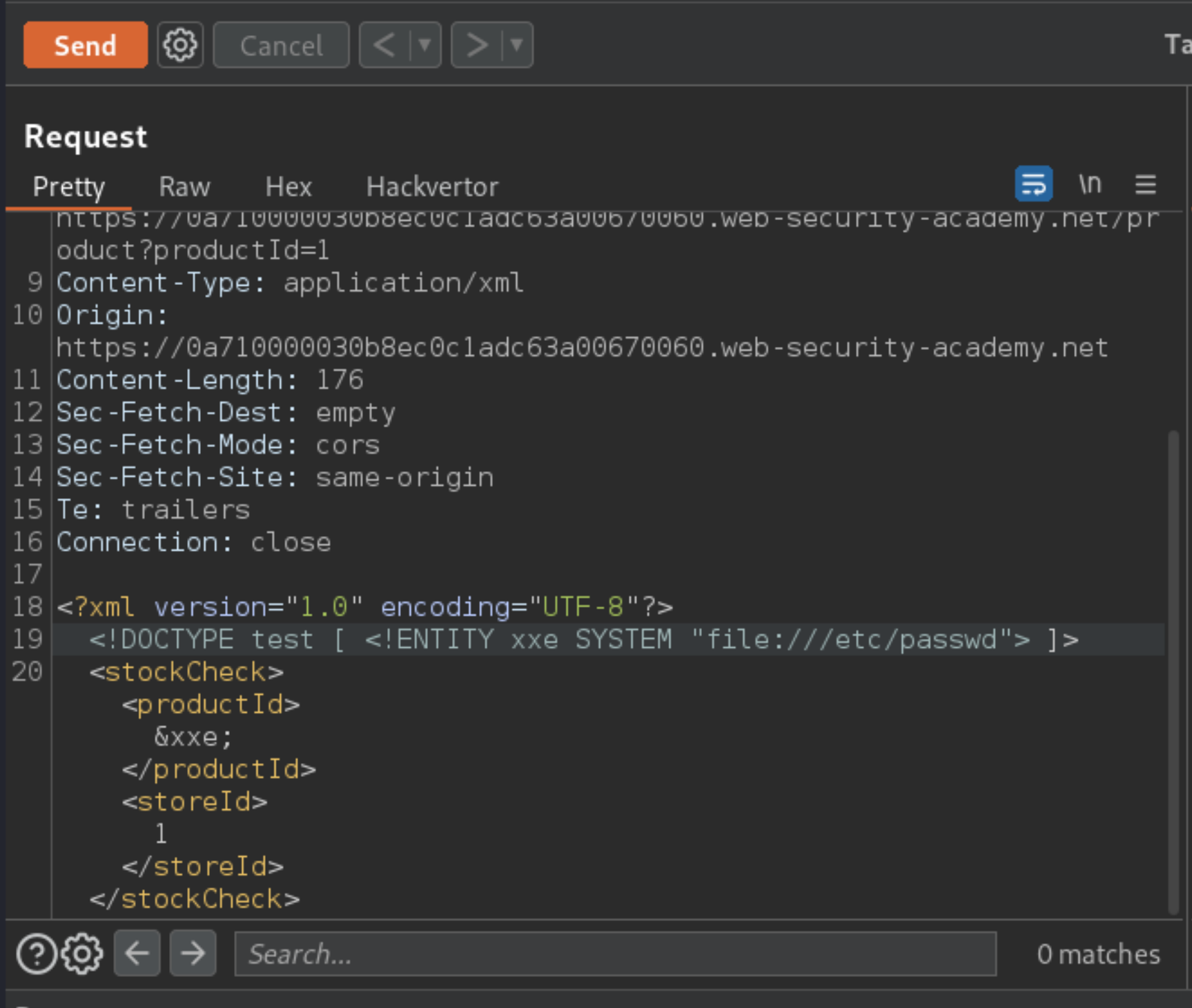
Task: Focus the Search input field
Action: coord(615,953)
